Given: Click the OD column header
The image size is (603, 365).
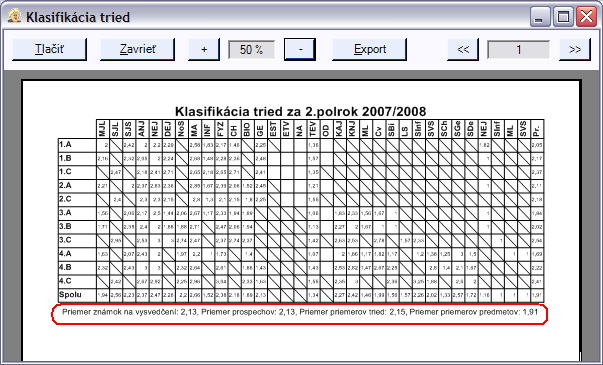Looking at the screenshot, I should click(326, 129).
